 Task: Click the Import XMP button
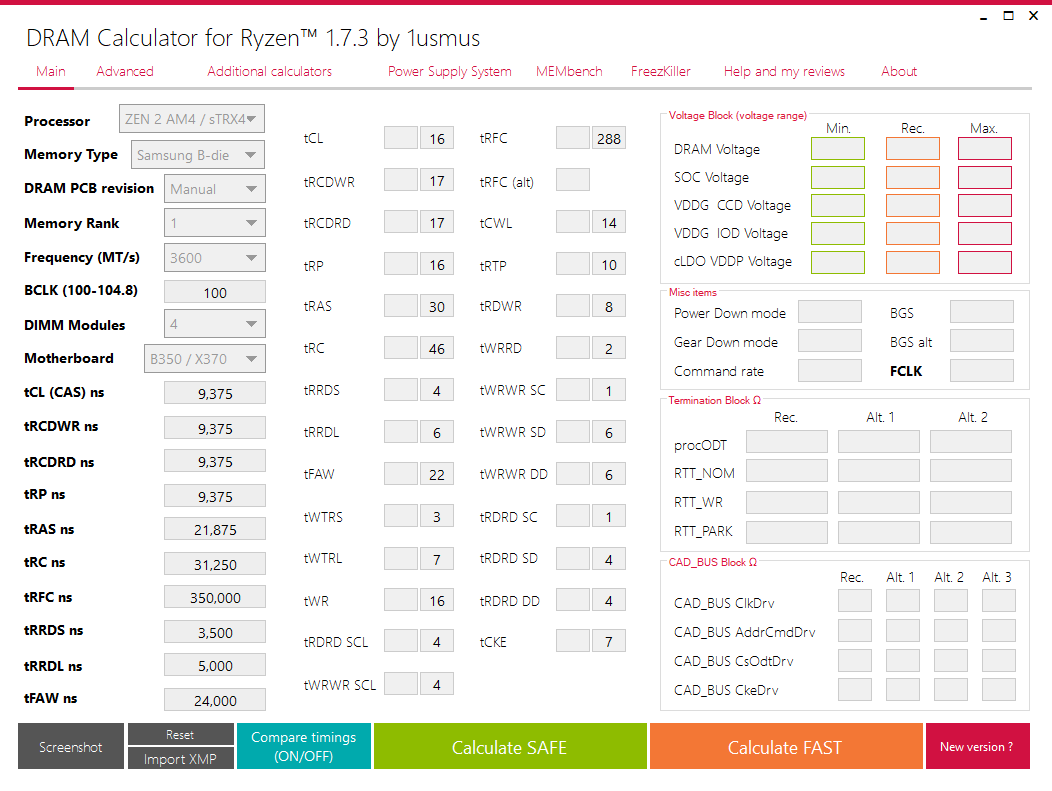click(180, 759)
